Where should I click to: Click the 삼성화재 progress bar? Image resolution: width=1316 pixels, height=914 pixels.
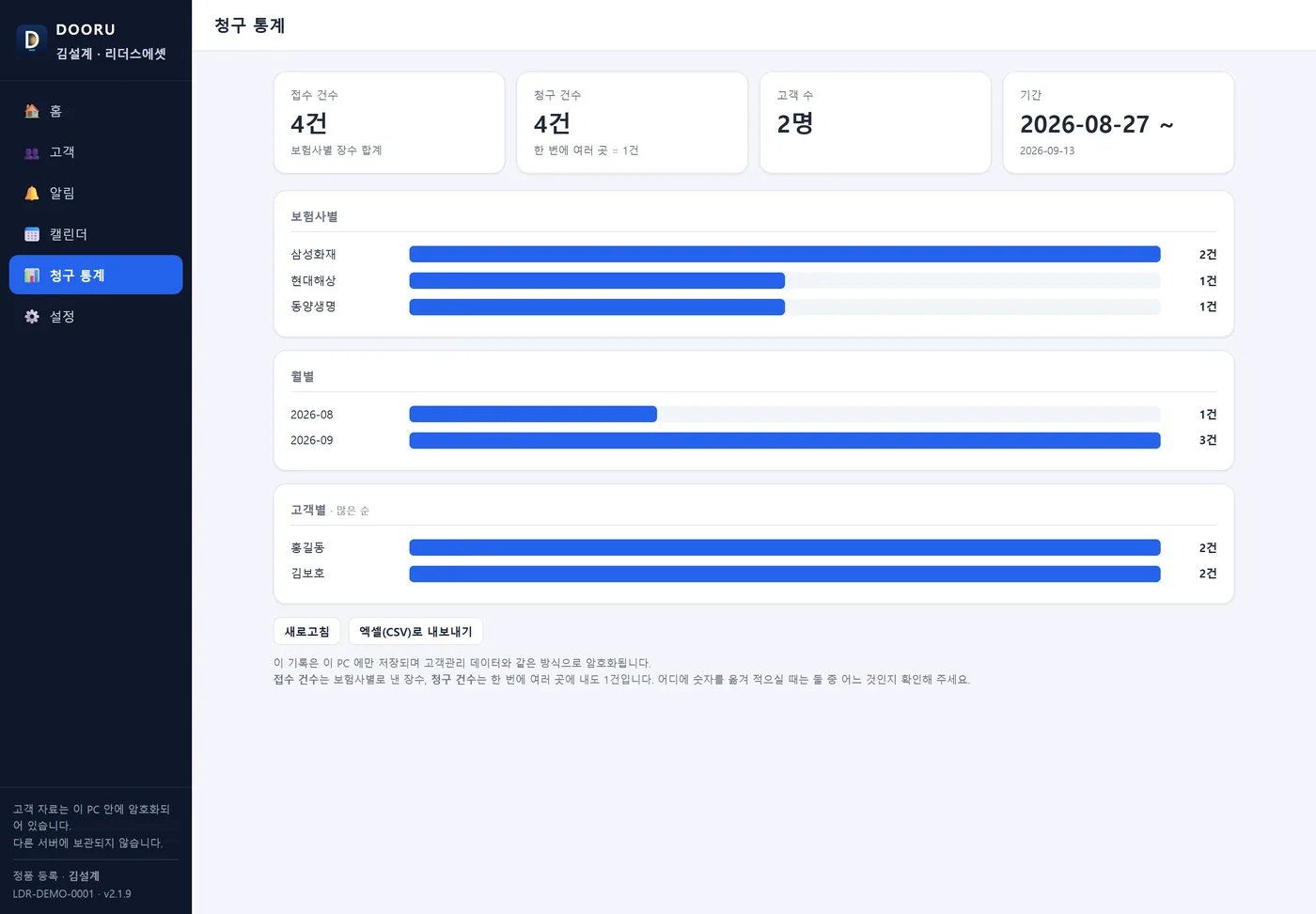click(785, 255)
